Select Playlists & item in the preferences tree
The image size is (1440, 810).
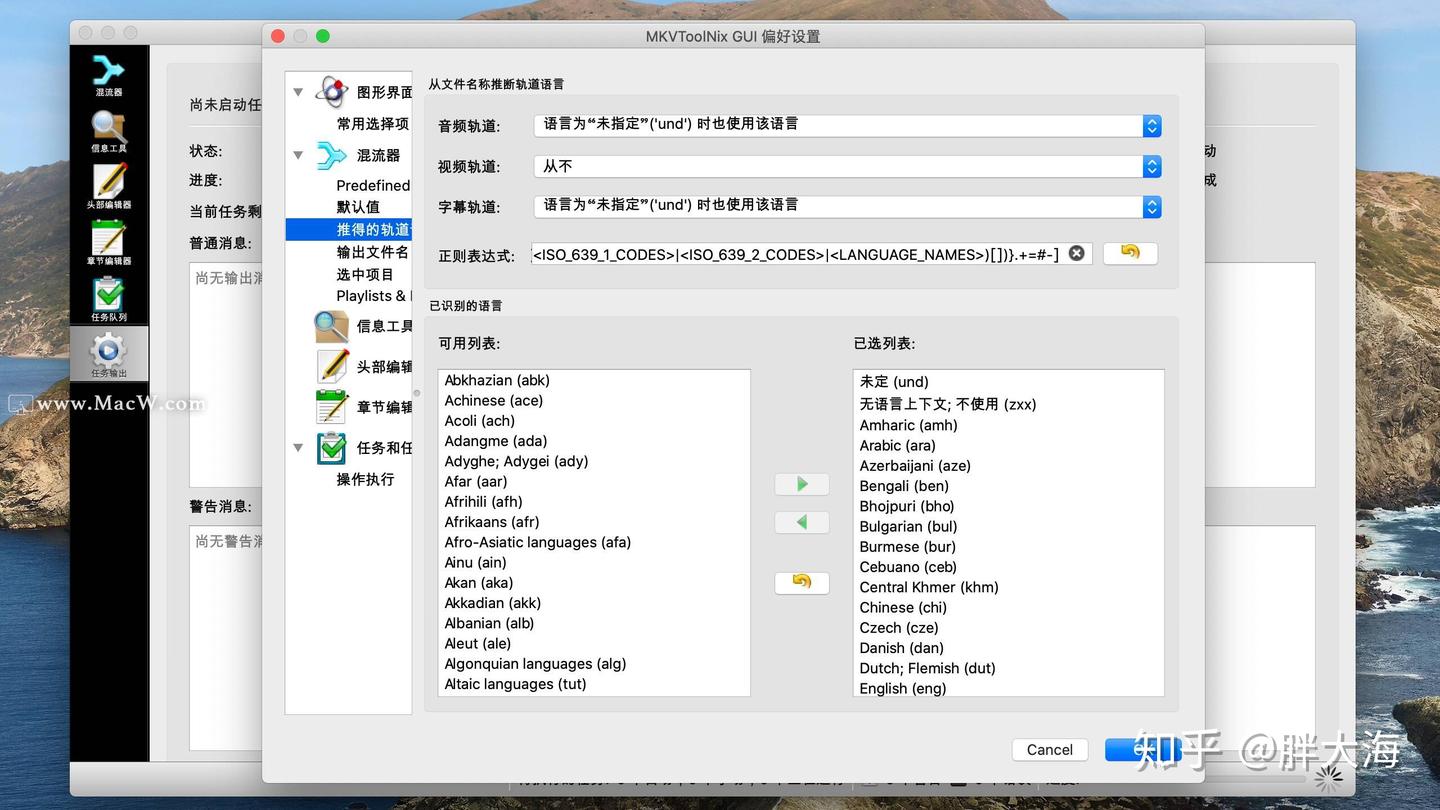tap(373, 296)
